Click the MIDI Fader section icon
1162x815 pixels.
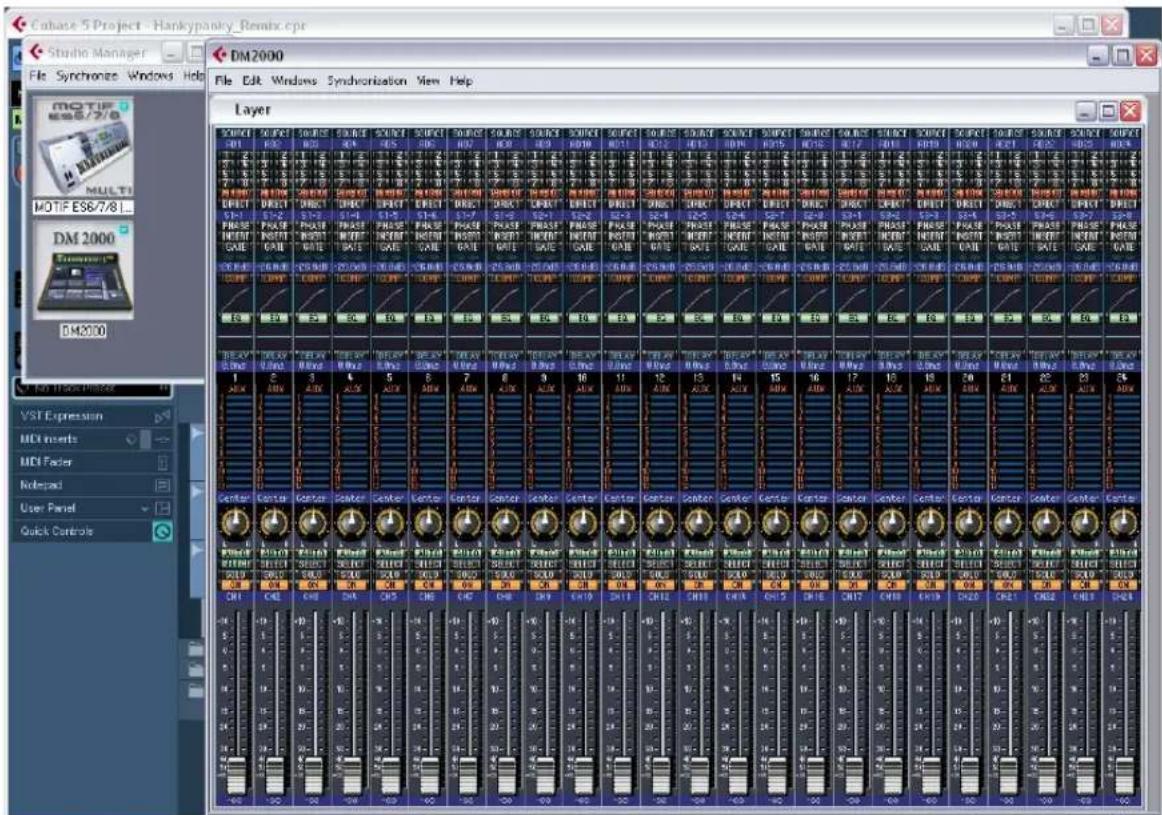click(x=162, y=462)
